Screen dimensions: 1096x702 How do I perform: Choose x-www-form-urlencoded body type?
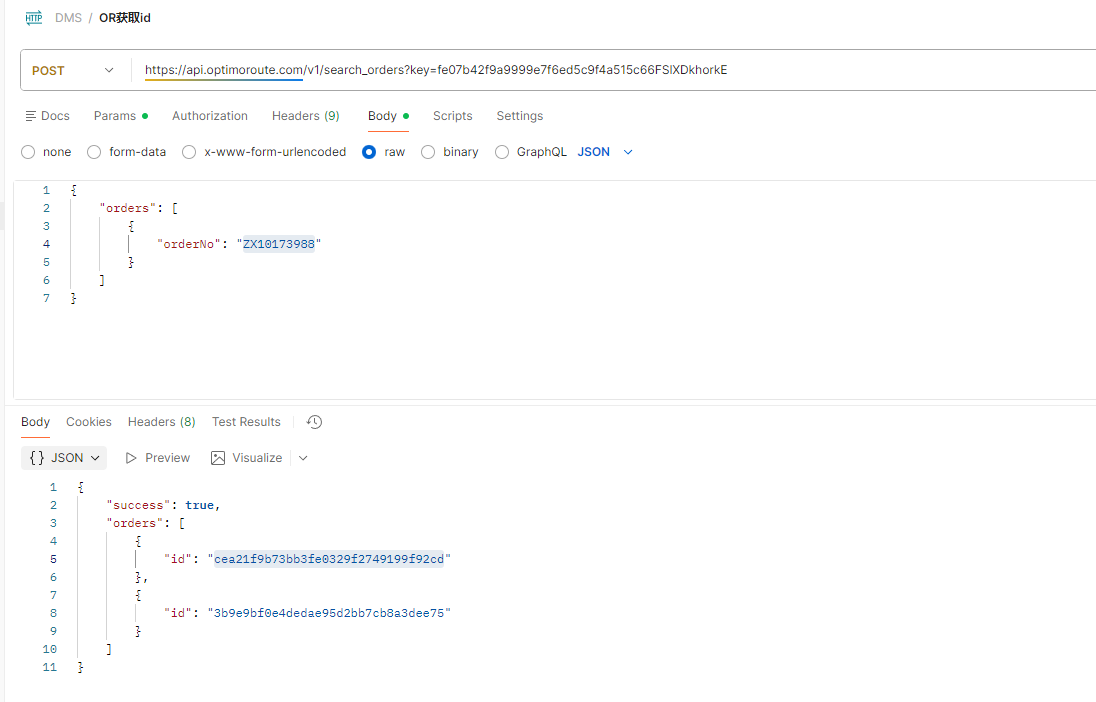[188, 152]
